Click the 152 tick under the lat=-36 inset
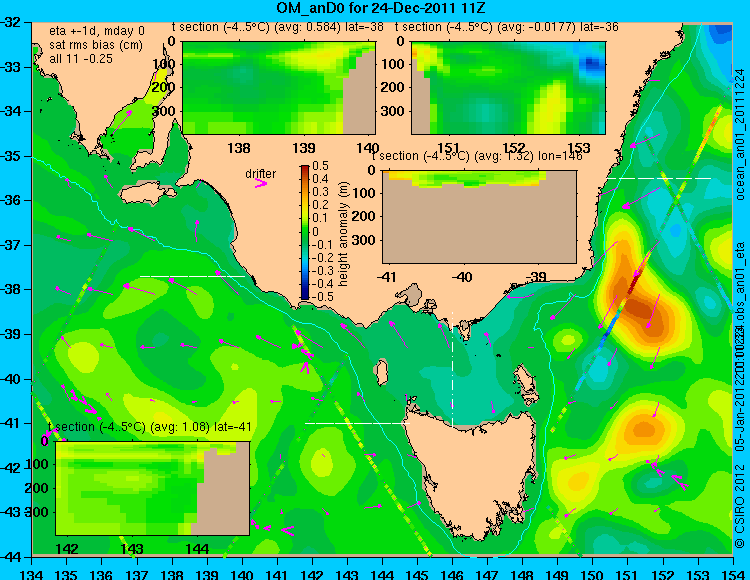Screen dimensions: 750x580 (x=514, y=148)
